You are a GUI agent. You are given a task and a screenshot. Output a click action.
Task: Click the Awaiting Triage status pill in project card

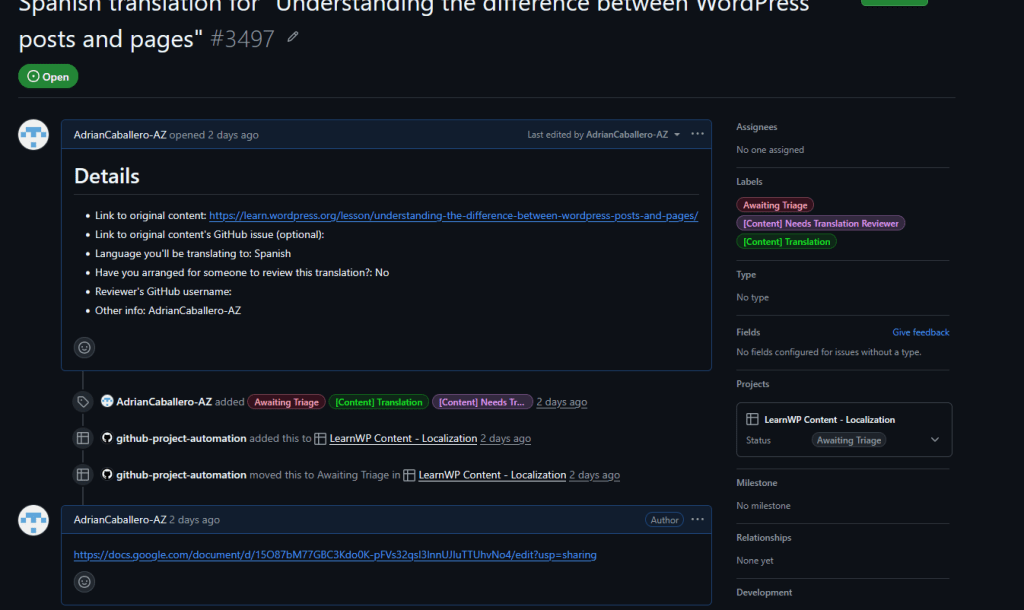coord(849,440)
